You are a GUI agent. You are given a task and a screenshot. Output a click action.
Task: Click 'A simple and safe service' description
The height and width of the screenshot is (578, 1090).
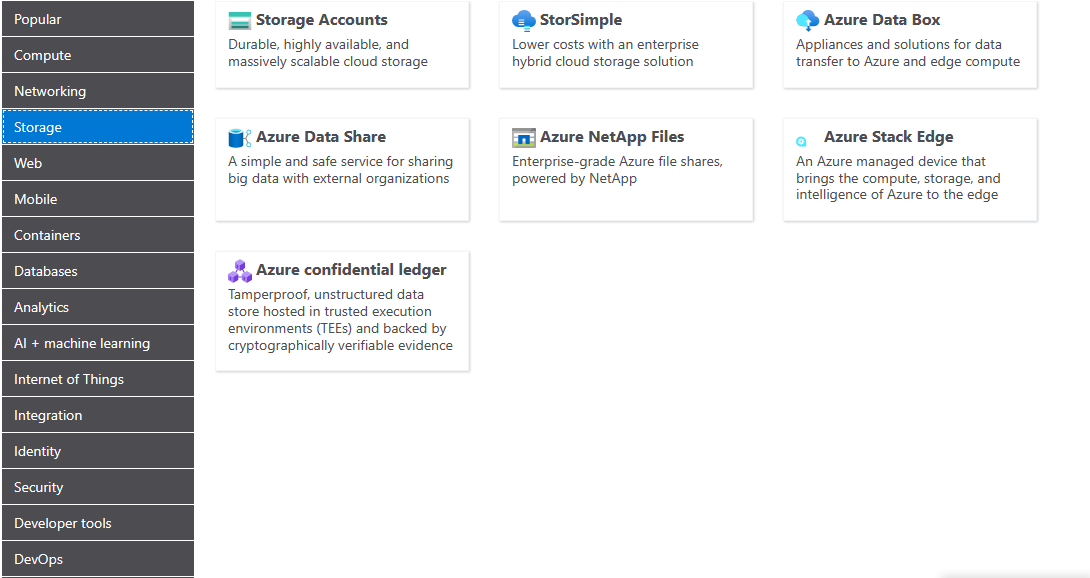(x=341, y=170)
